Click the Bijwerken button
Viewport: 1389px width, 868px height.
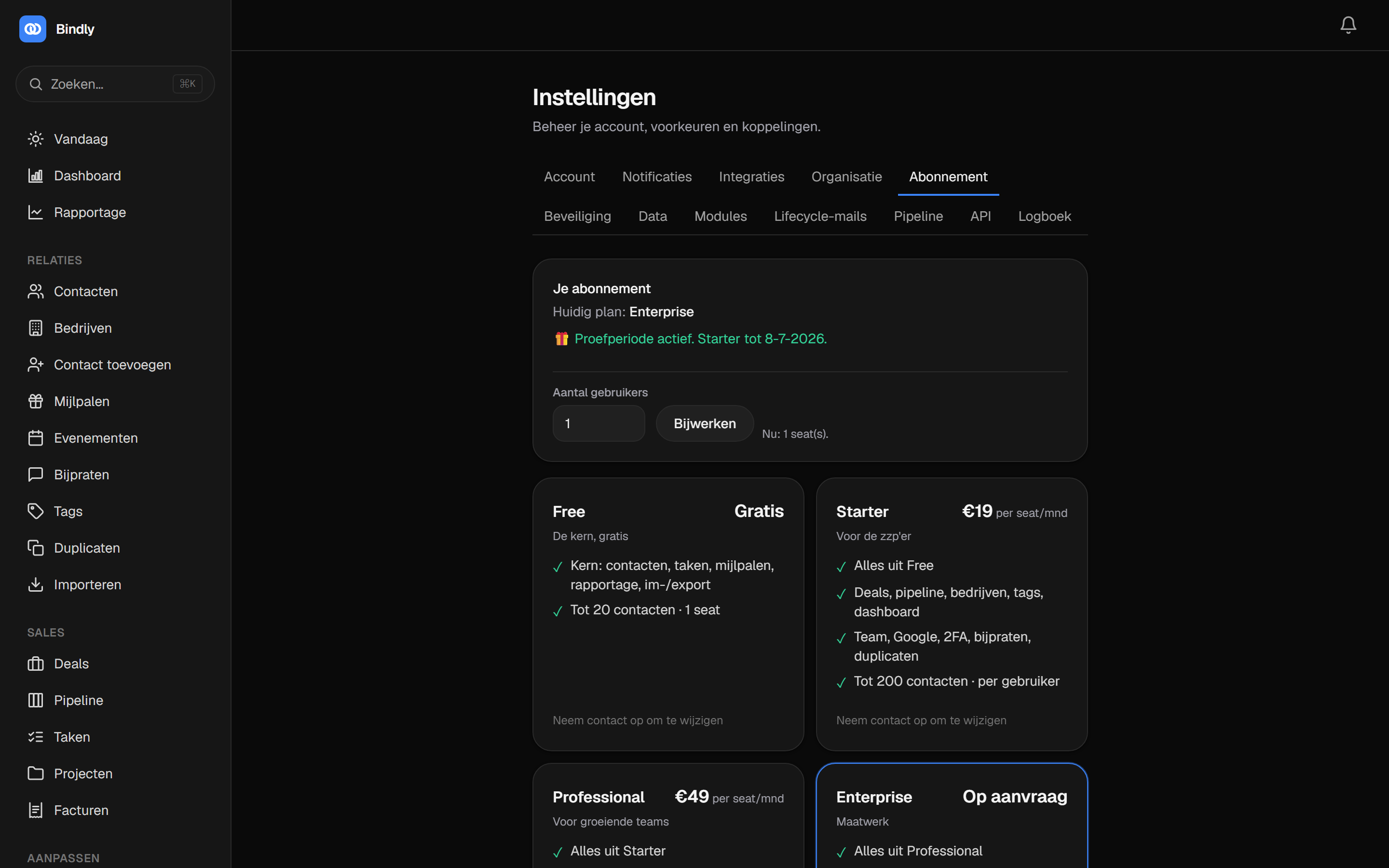[x=704, y=424]
